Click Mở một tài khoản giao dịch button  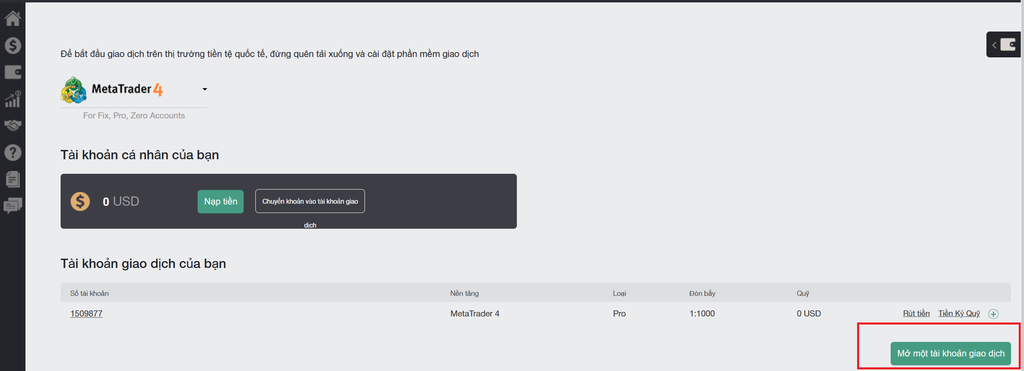950,353
